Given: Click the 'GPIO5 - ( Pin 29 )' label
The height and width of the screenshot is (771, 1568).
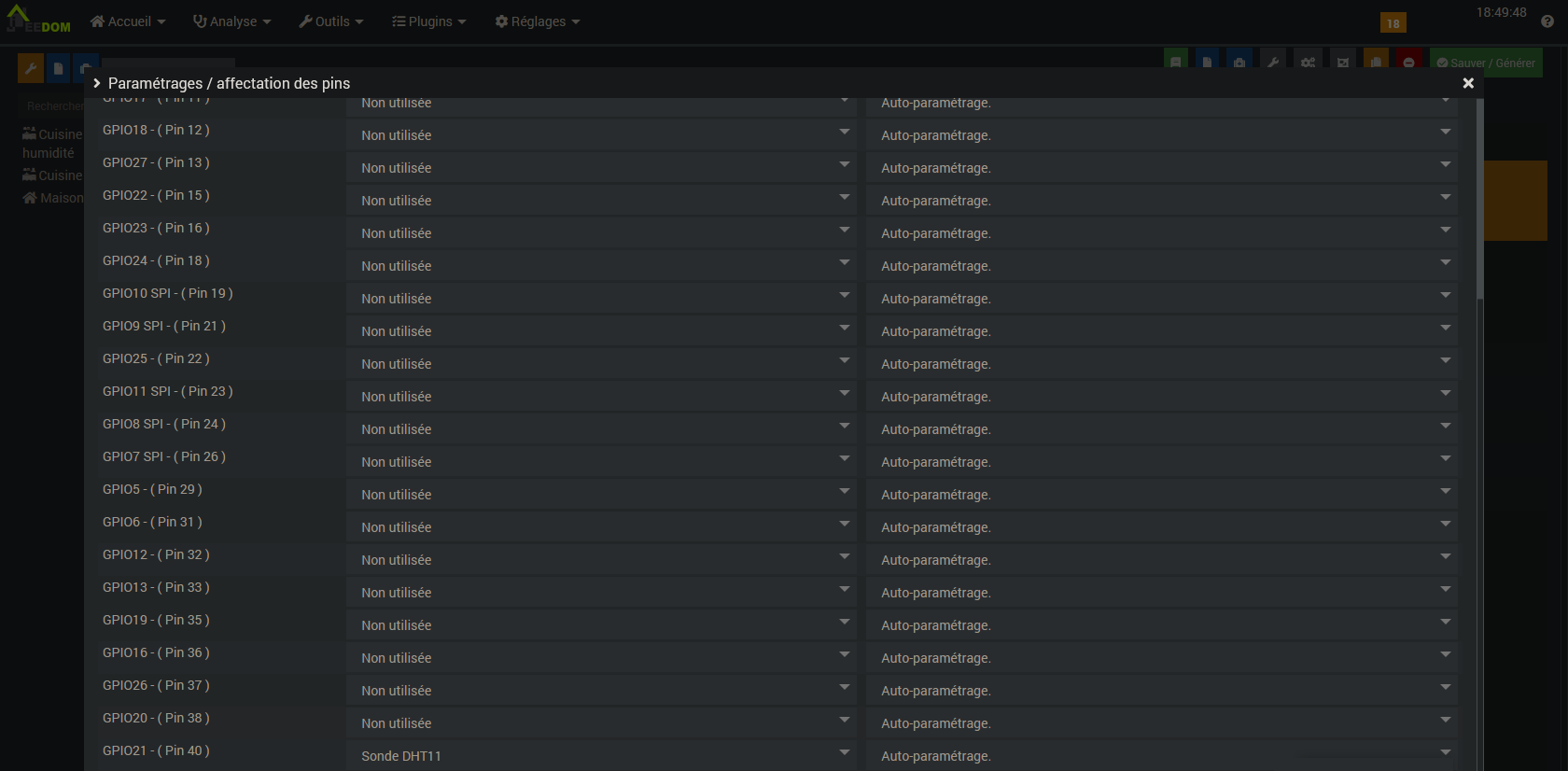Looking at the screenshot, I should pyautogui.click(x=152, y=489).
